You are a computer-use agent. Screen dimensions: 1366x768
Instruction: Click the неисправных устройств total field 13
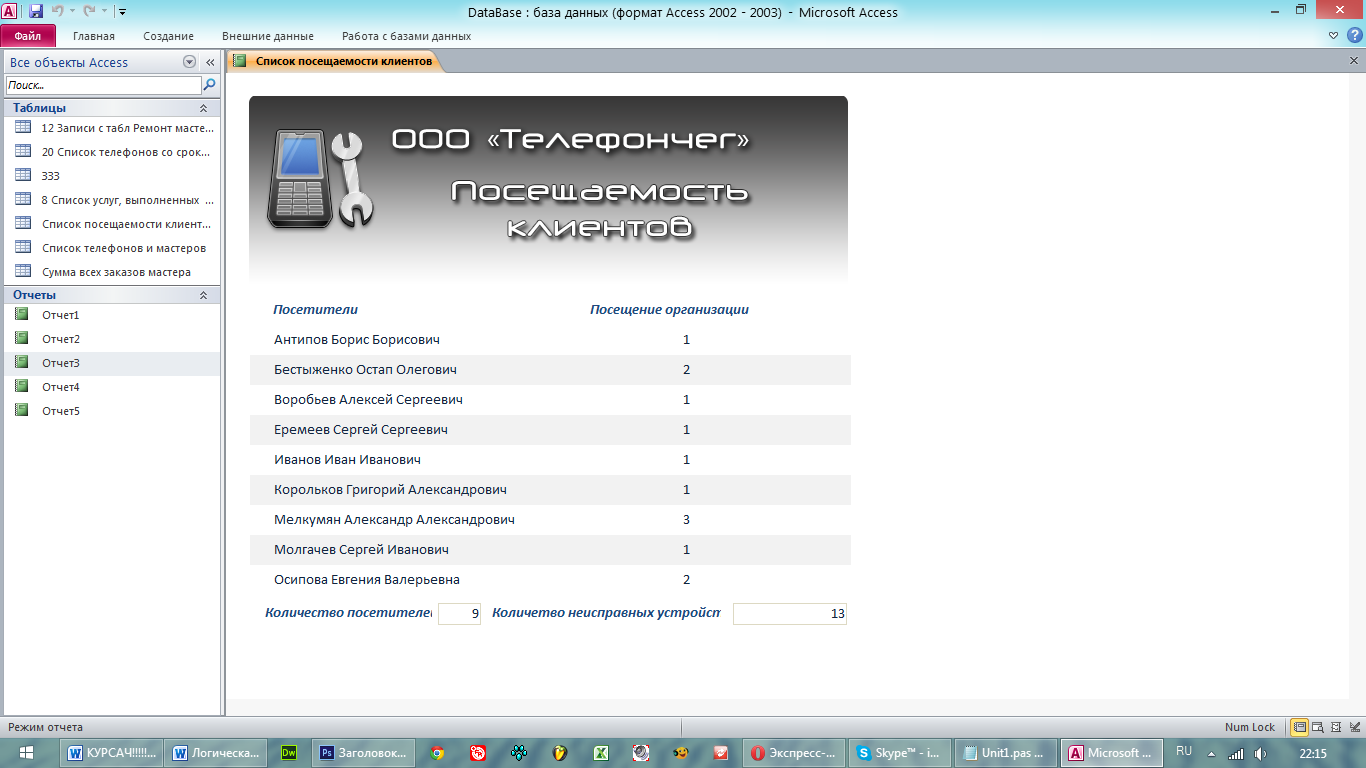coord(790,614)
